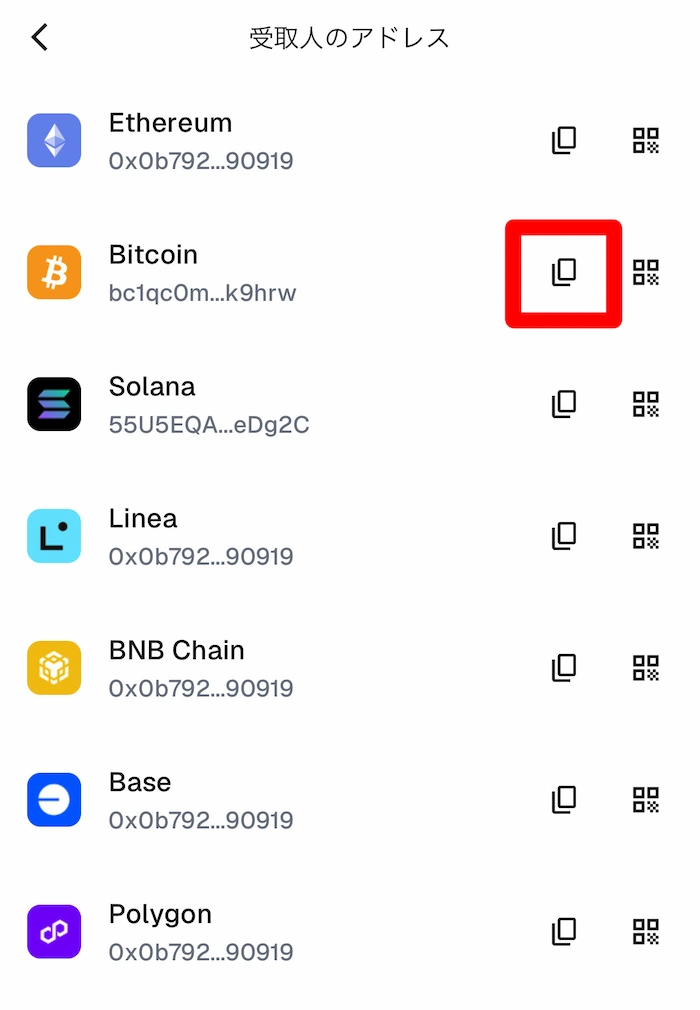Copy the Base address
The width and height of the screenshot is (700, 1010).
(565, 800)
